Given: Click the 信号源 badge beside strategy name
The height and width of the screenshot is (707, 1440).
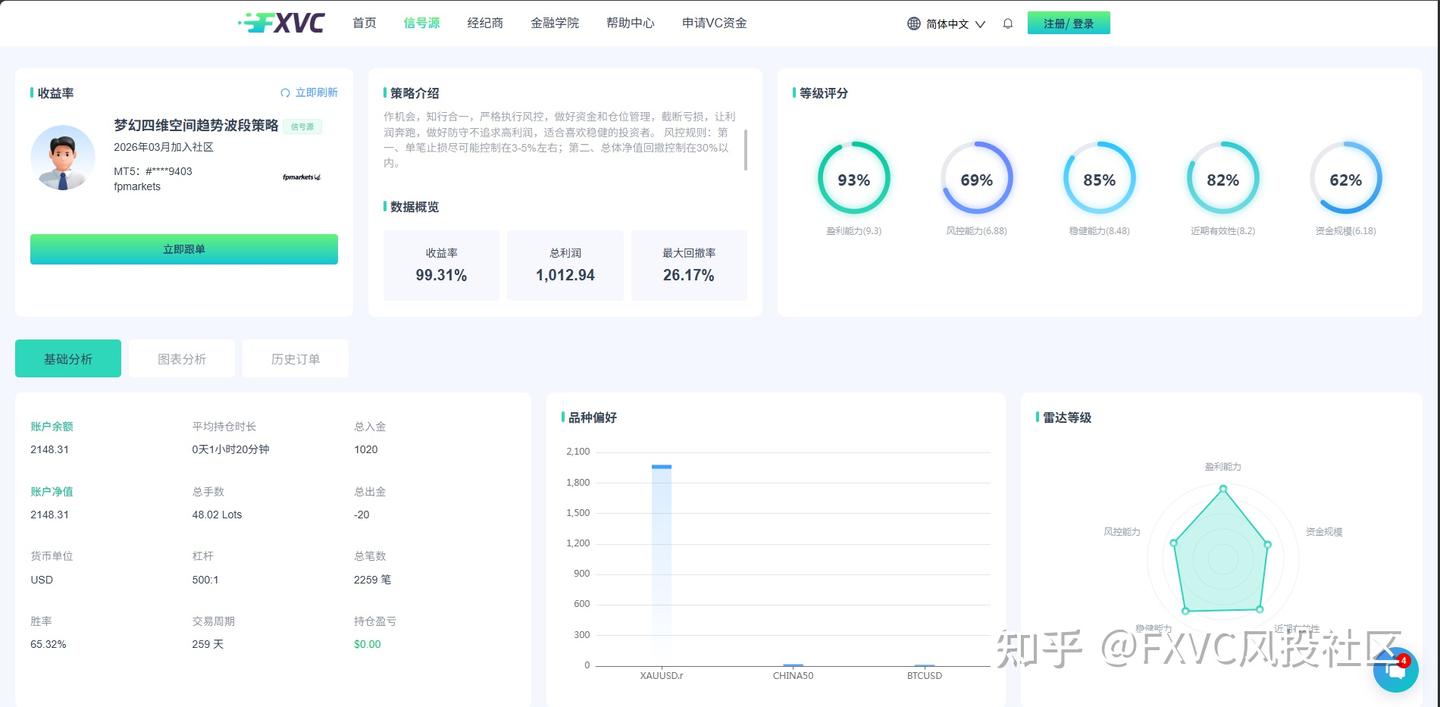Looking at the screenshot, I should tap(303, 126).
